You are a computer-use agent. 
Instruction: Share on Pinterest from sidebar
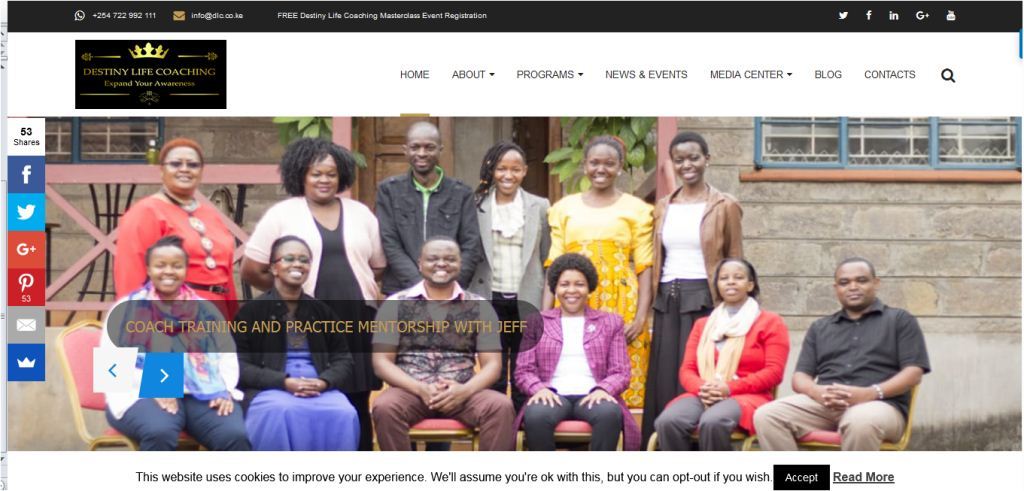[26, 287]
